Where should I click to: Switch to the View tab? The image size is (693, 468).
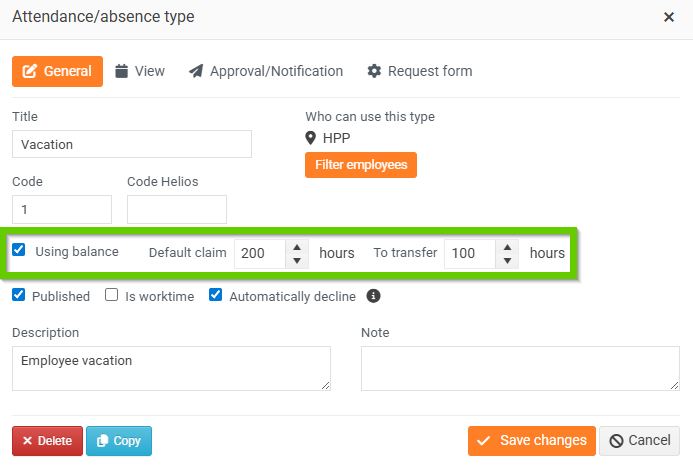click(140, 71)
